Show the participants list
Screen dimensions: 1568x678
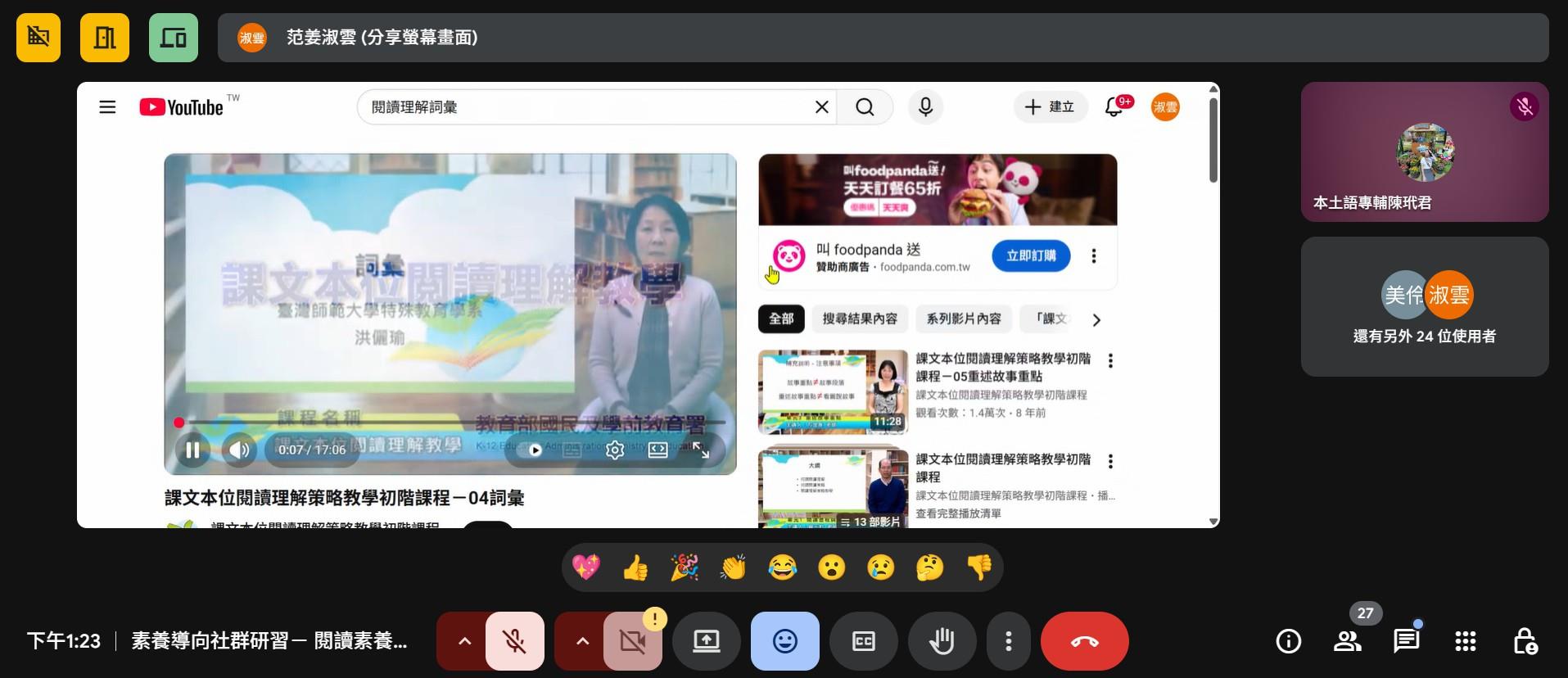pos(1347,641)
